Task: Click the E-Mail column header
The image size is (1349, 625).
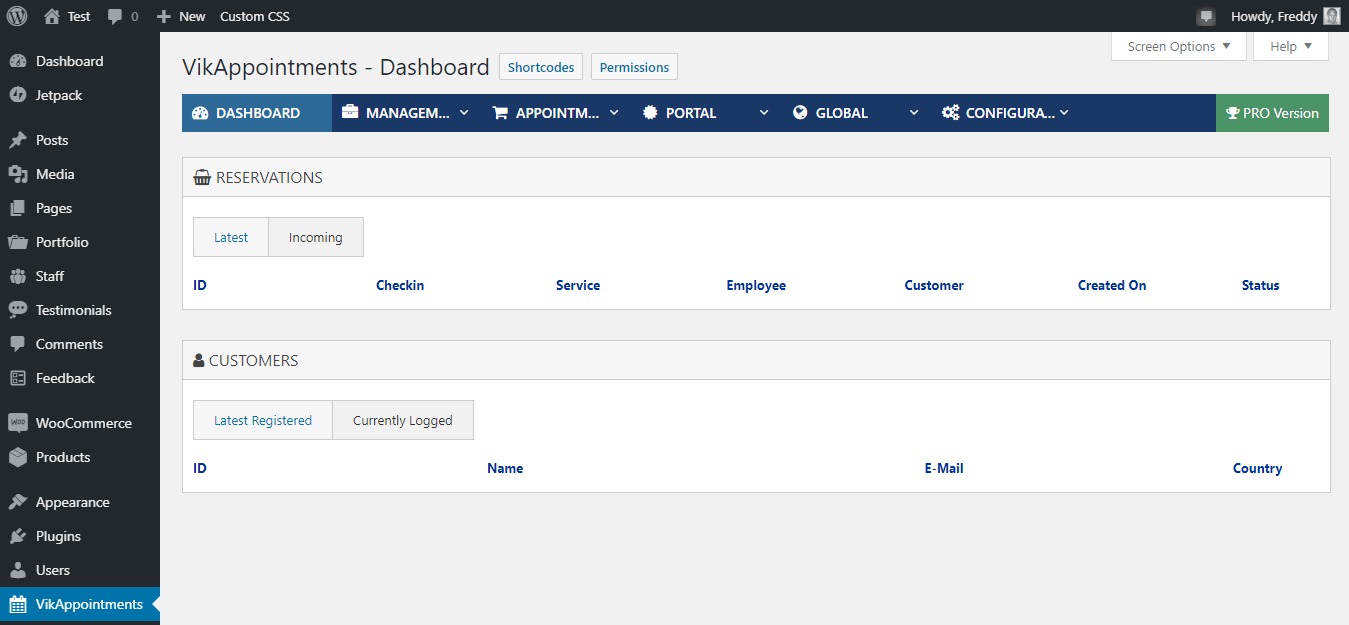Action: (944, 468)
